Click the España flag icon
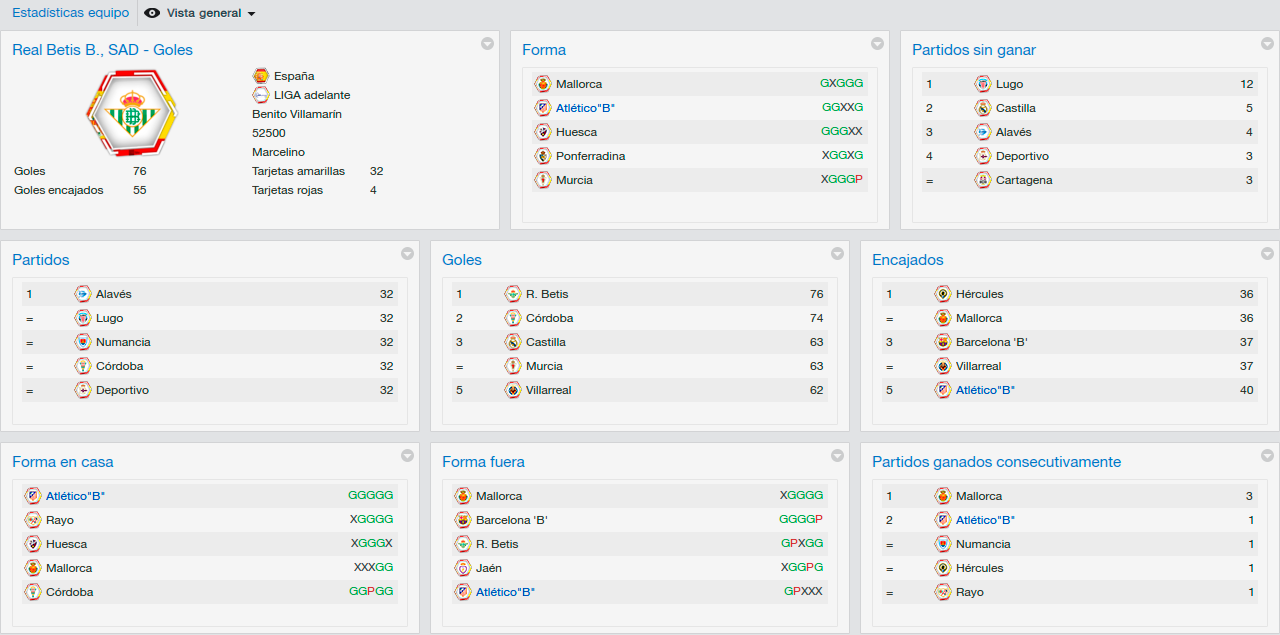Screen dimensions: 1280x635 (261, 76)
